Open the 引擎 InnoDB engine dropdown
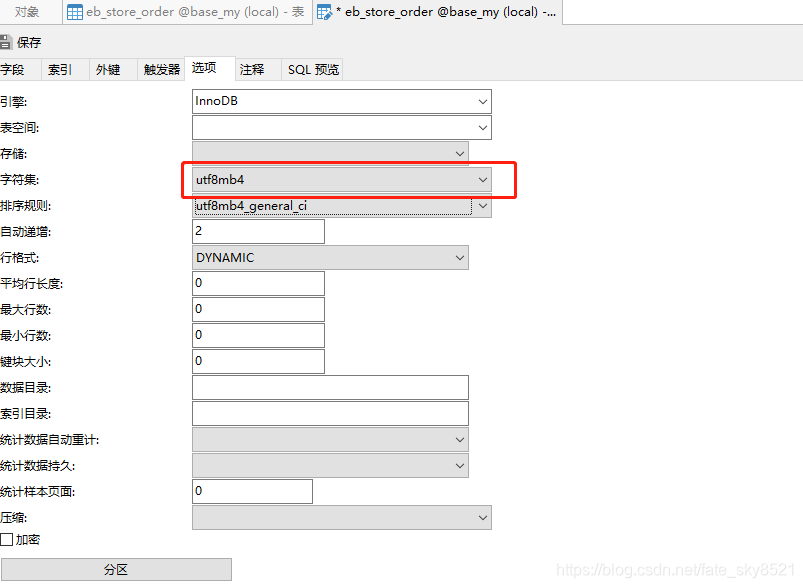Screen dimensions: 803x588 [342, 101]
